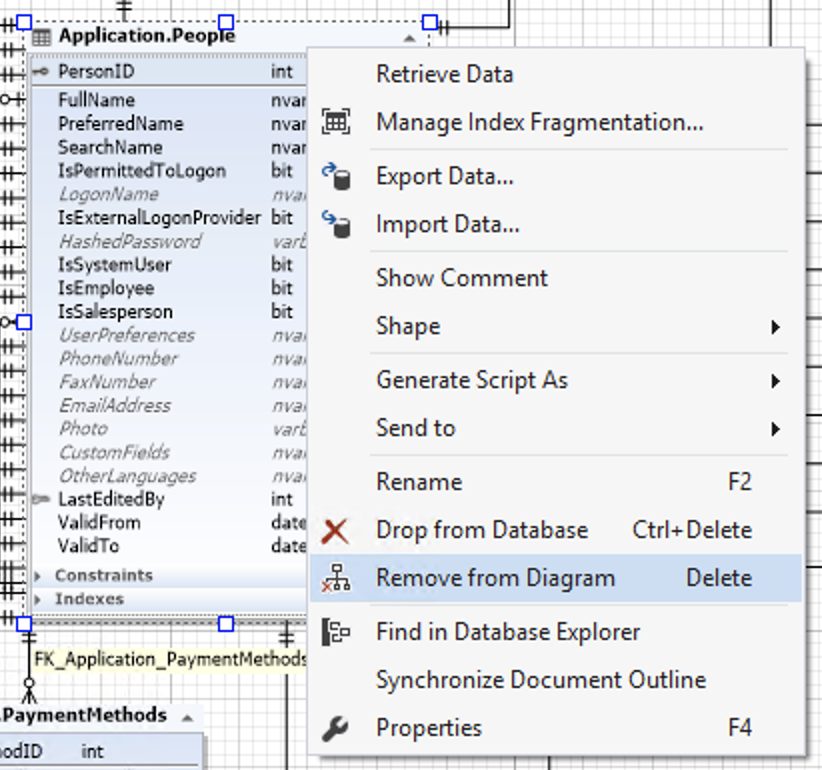Select the IsSalesperson column
Viewport: 822px width, 770px height.
tap(169, 312)
